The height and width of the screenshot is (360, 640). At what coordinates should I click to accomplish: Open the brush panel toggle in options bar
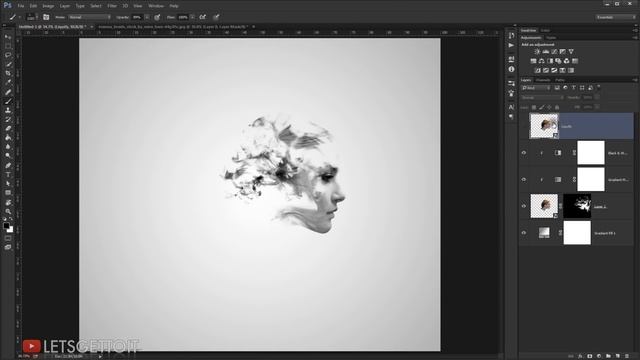coord(46,17)
